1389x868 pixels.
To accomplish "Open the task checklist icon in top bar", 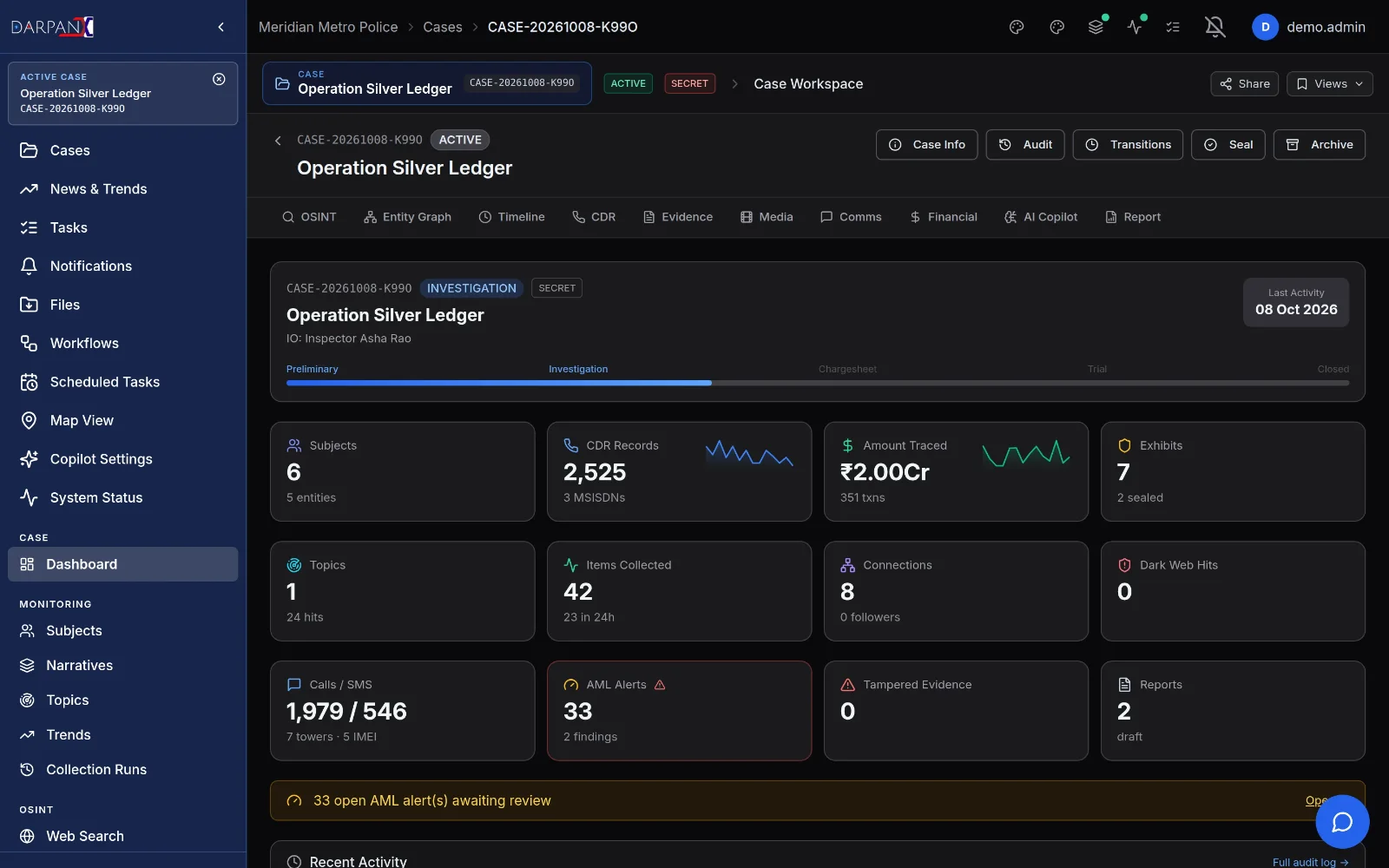I will [x=1173, y=27].
